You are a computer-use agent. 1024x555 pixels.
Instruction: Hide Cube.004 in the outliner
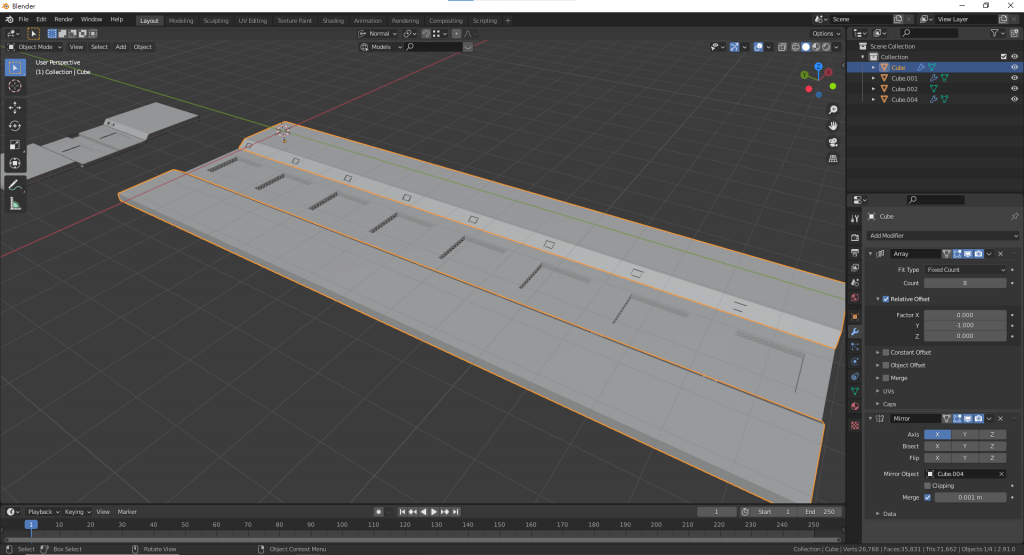(1014, 99)
